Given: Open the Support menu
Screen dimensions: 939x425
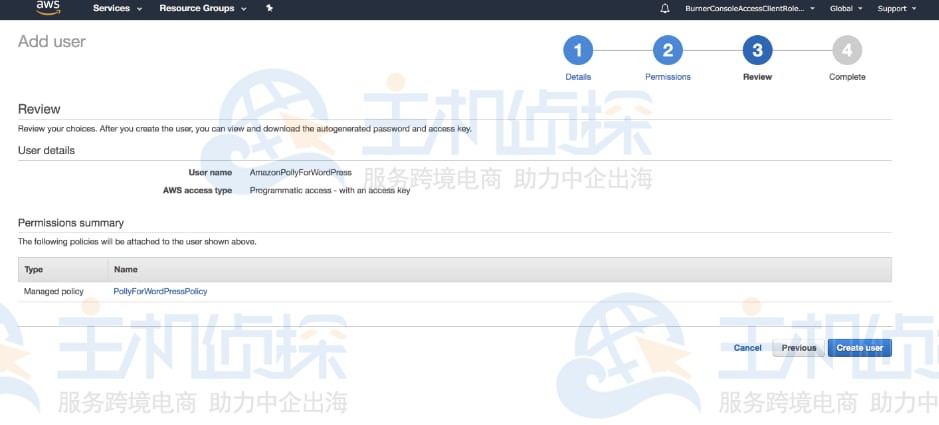Looking at the screenshot, I should click(896, 9).
